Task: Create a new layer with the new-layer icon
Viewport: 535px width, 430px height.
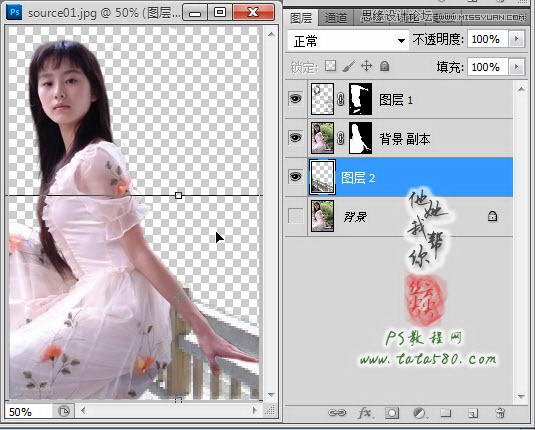Action: 473,413
